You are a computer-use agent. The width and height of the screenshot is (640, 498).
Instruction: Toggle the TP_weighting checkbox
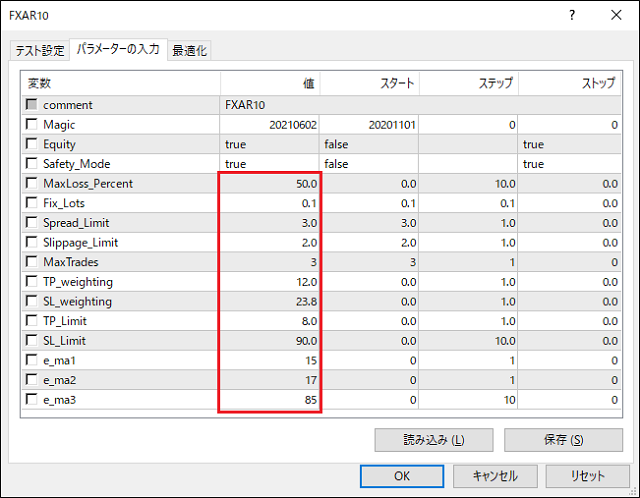click(31, 281)
